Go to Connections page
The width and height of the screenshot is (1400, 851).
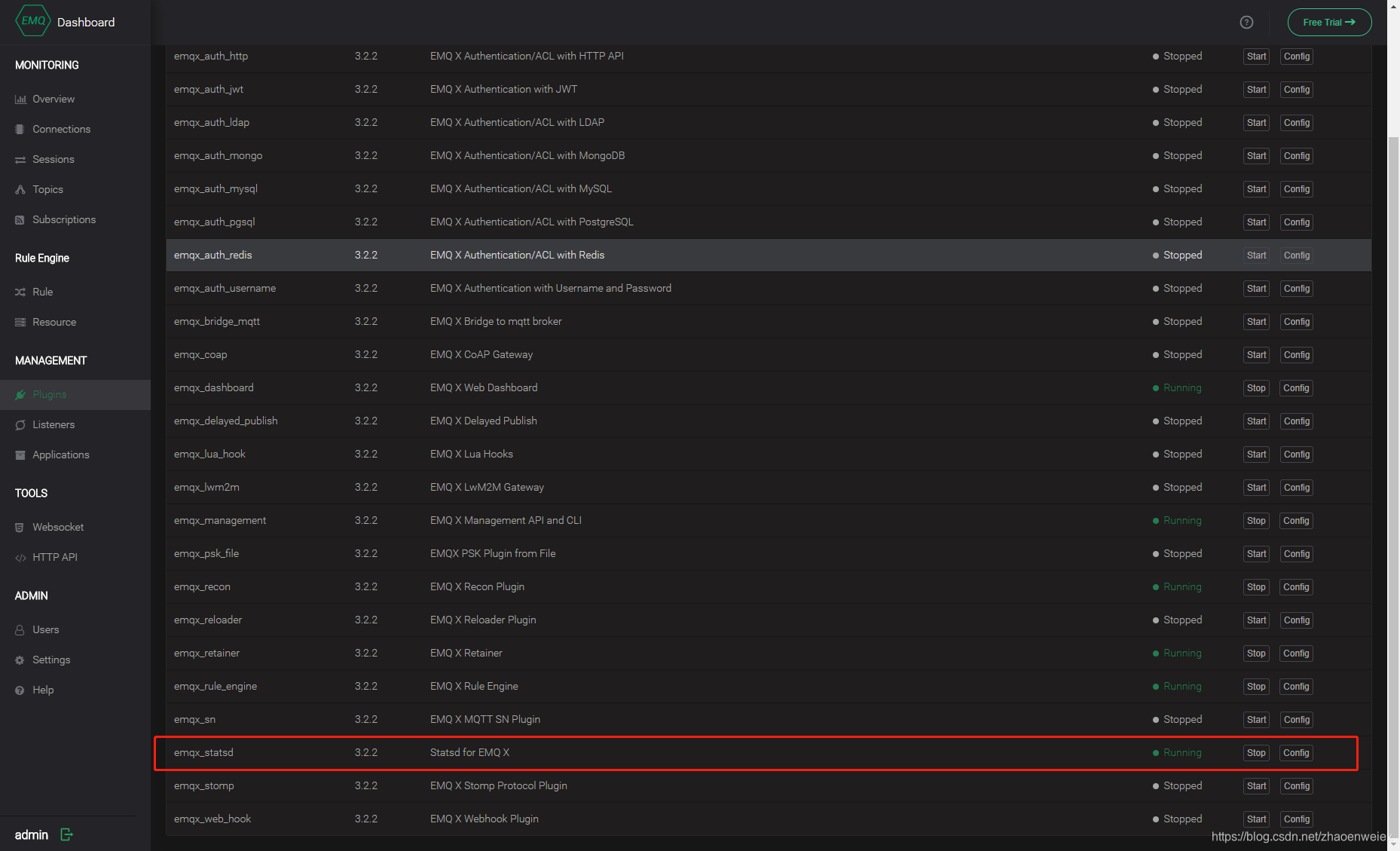(75, 130)
